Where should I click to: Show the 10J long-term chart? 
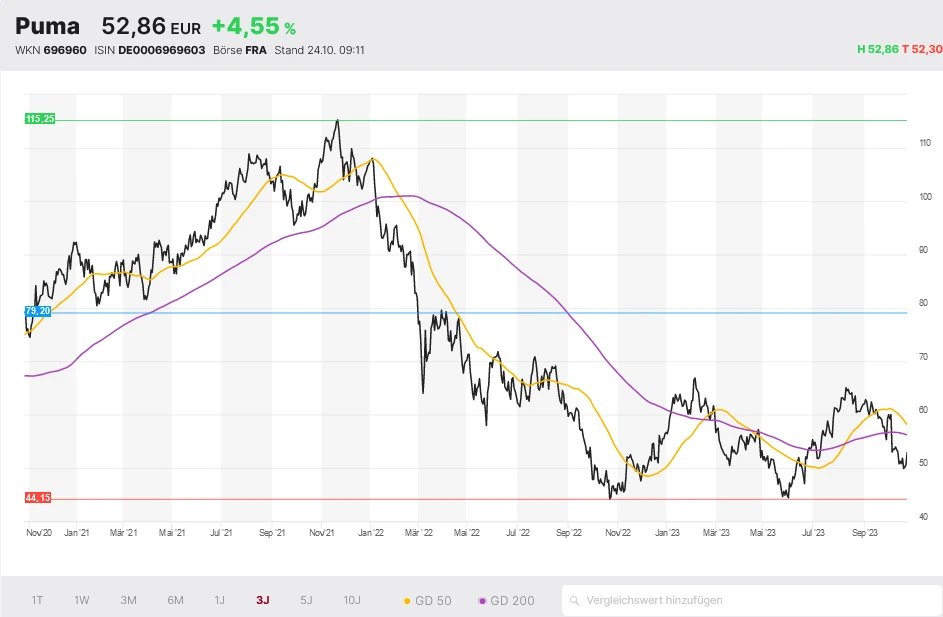pos(352,601)
